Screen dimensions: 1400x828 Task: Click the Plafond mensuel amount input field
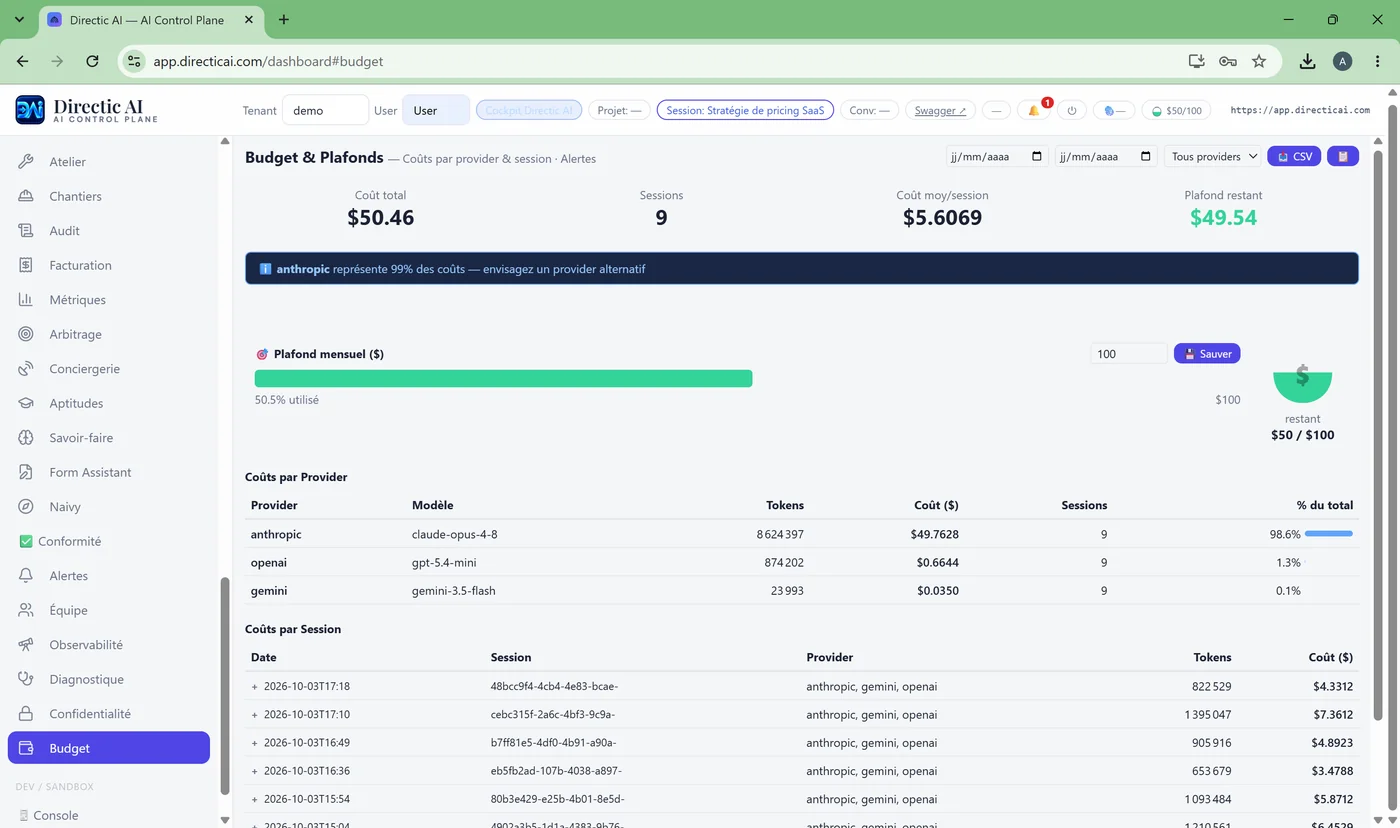(1128, 353)
